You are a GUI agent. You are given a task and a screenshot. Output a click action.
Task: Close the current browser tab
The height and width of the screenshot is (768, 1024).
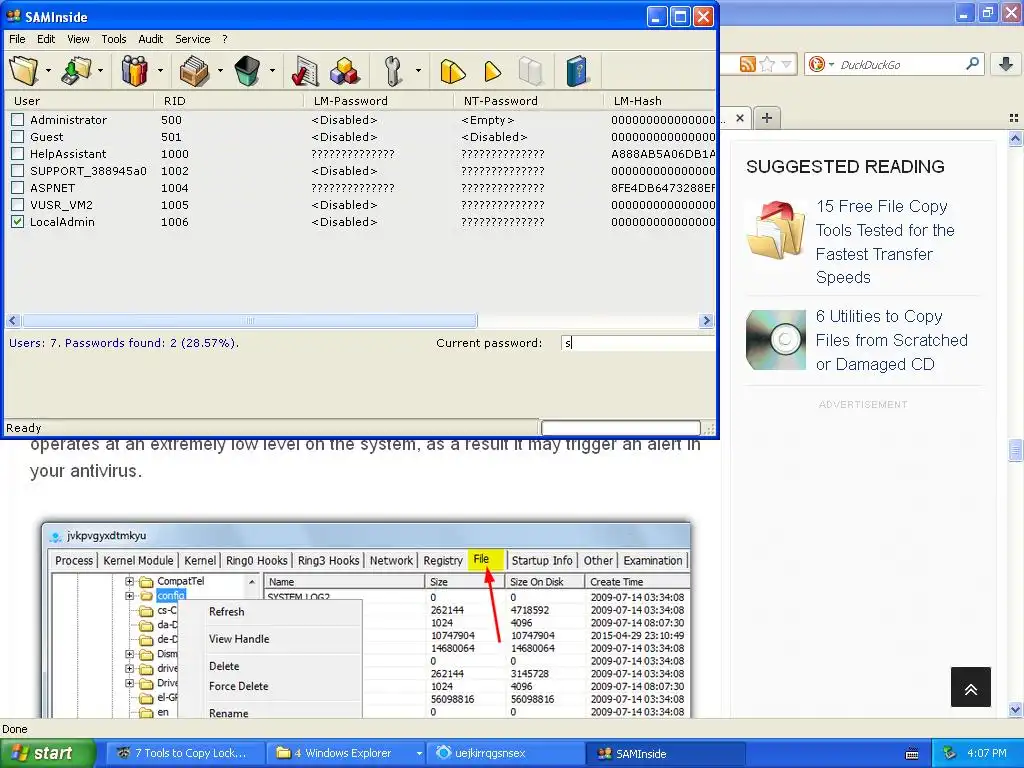tap(740, 118)
